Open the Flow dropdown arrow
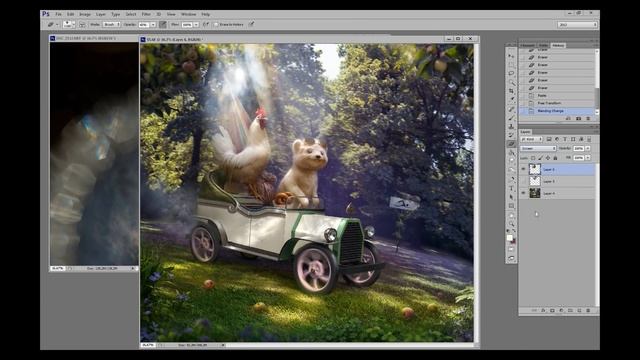 (x=196, y=24)
